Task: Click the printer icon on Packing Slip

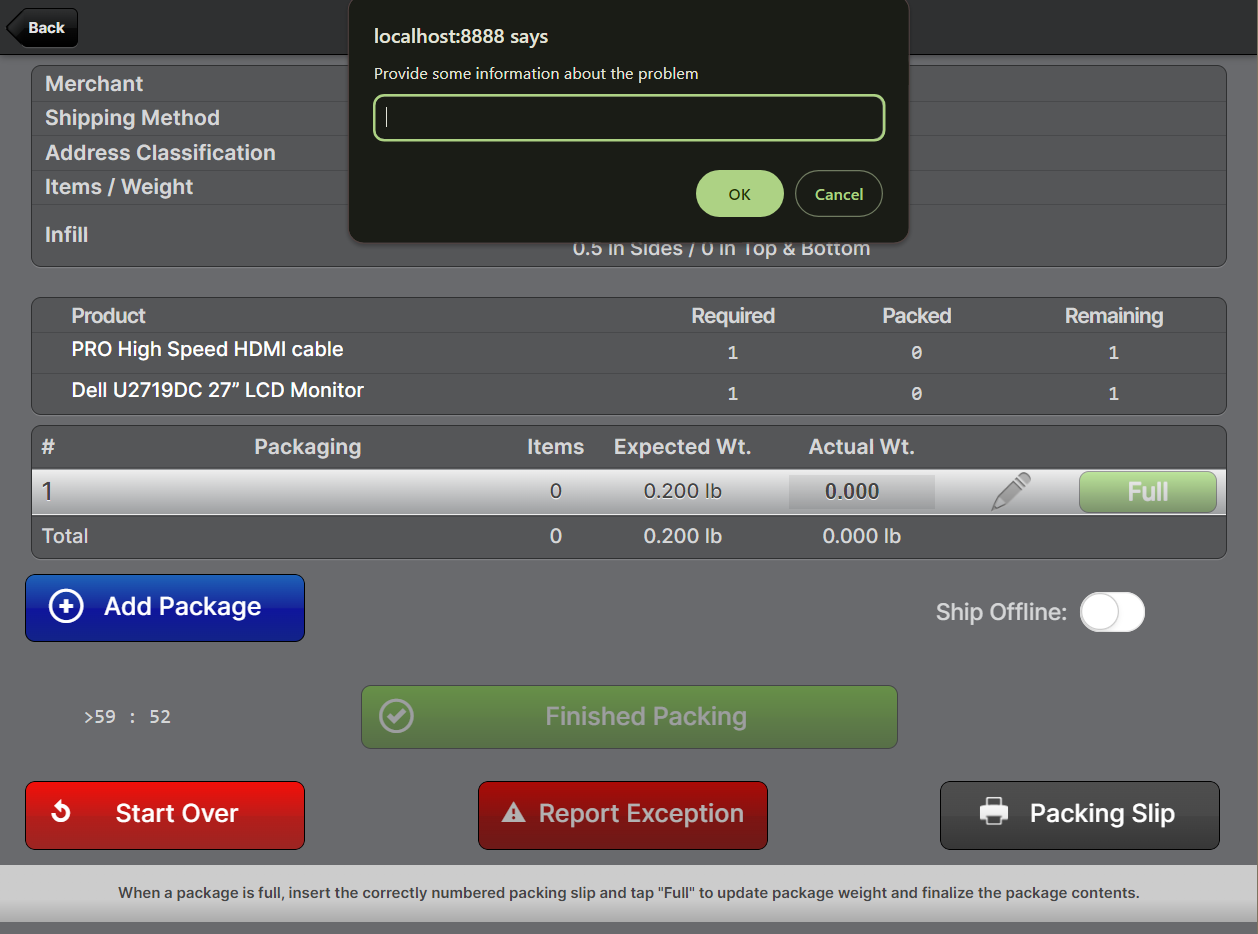Action: pos(994,813)
